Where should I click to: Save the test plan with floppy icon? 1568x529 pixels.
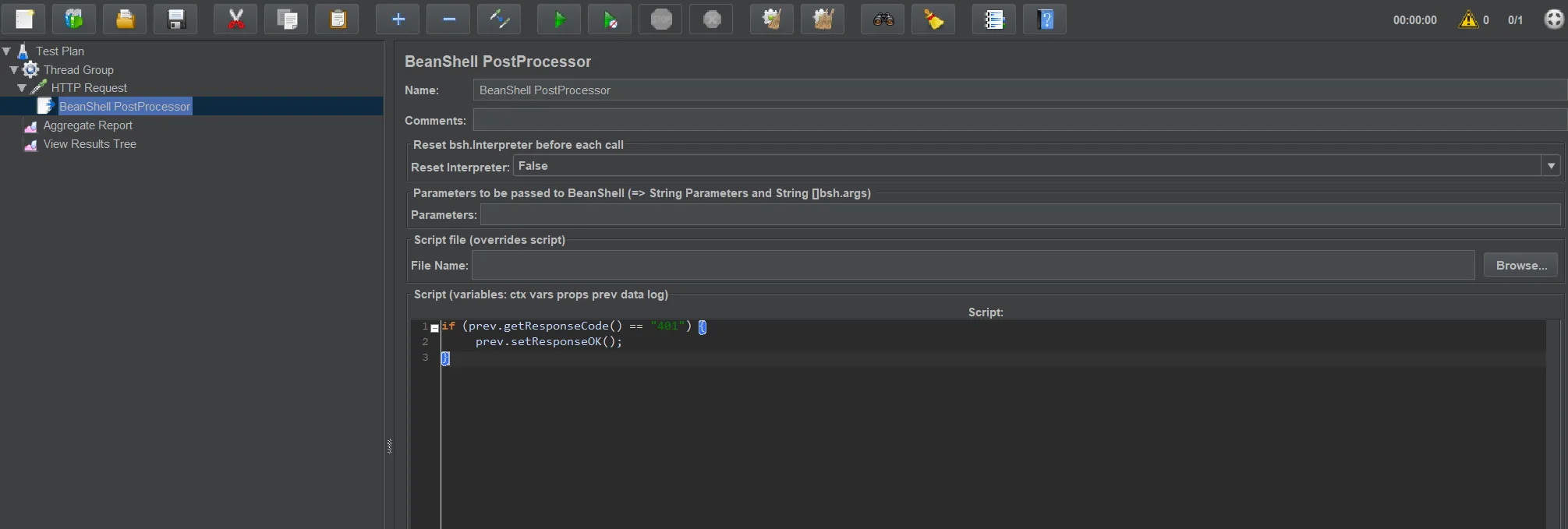point(175,19)
